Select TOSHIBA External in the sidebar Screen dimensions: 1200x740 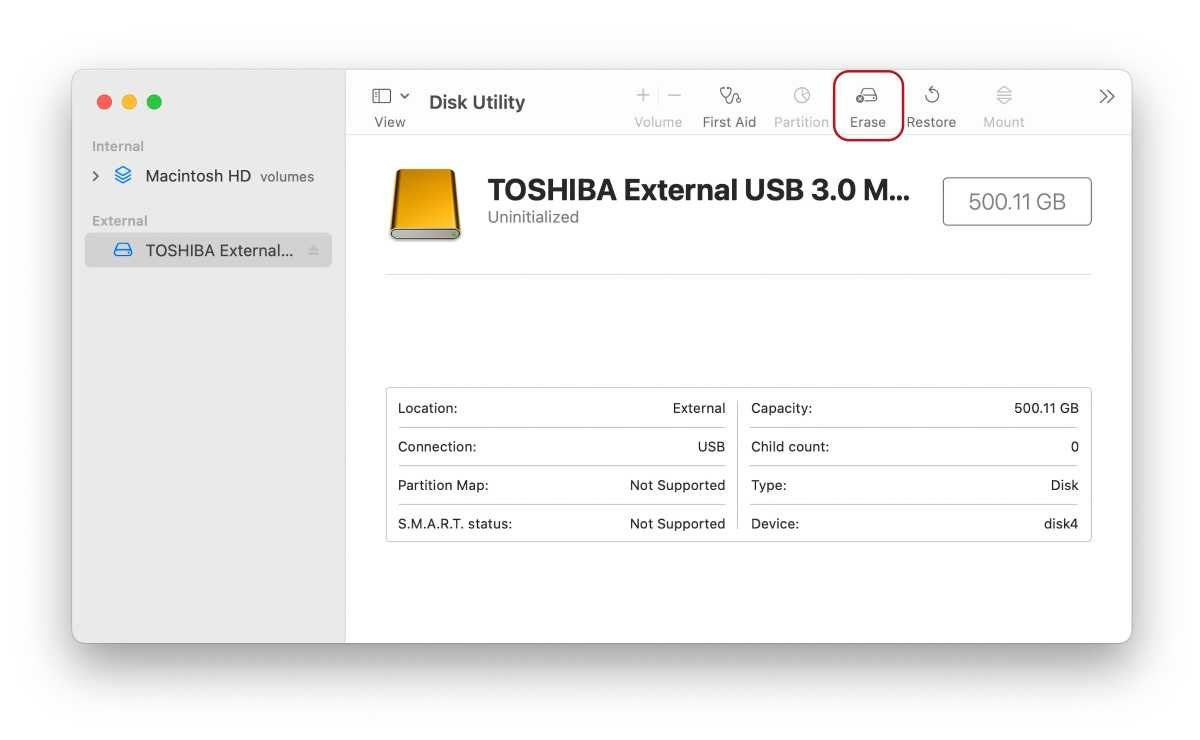tap(219, 251)
